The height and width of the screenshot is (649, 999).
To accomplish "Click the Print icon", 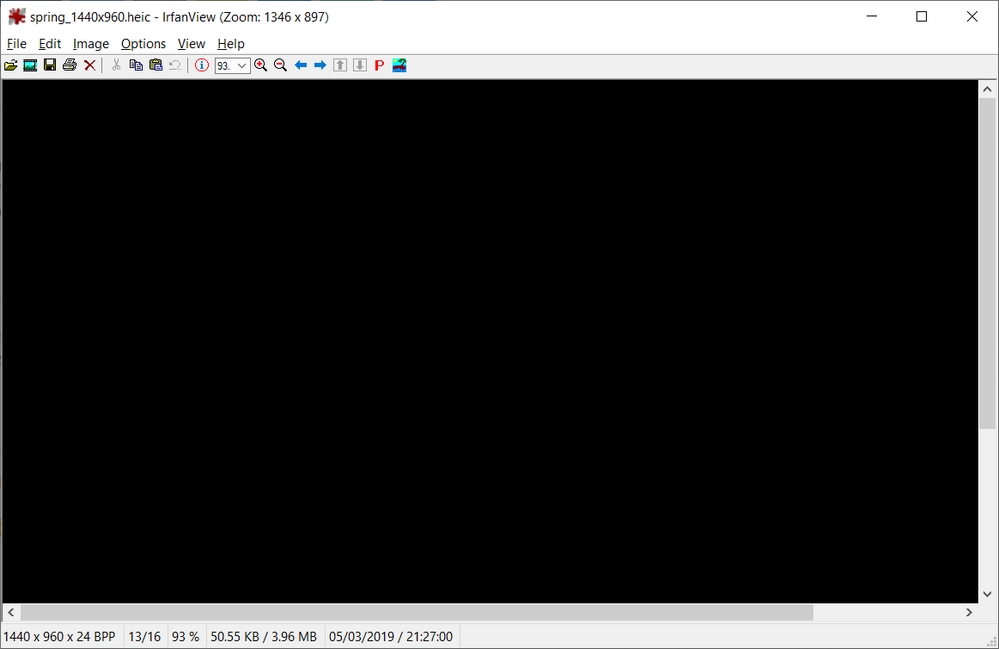I will tap(69, 65).
